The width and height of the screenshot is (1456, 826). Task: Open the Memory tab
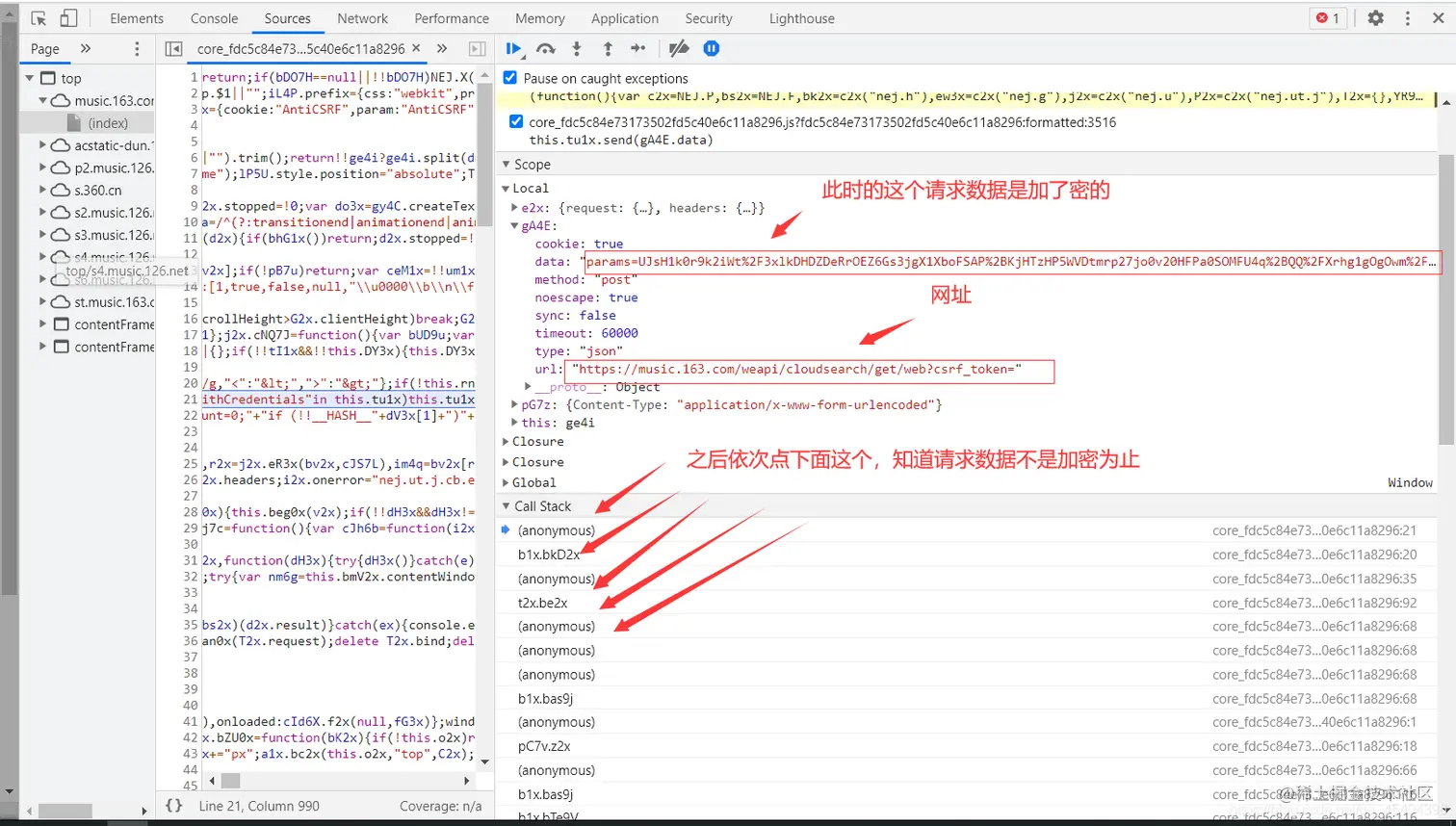click(x=539, y=18)
